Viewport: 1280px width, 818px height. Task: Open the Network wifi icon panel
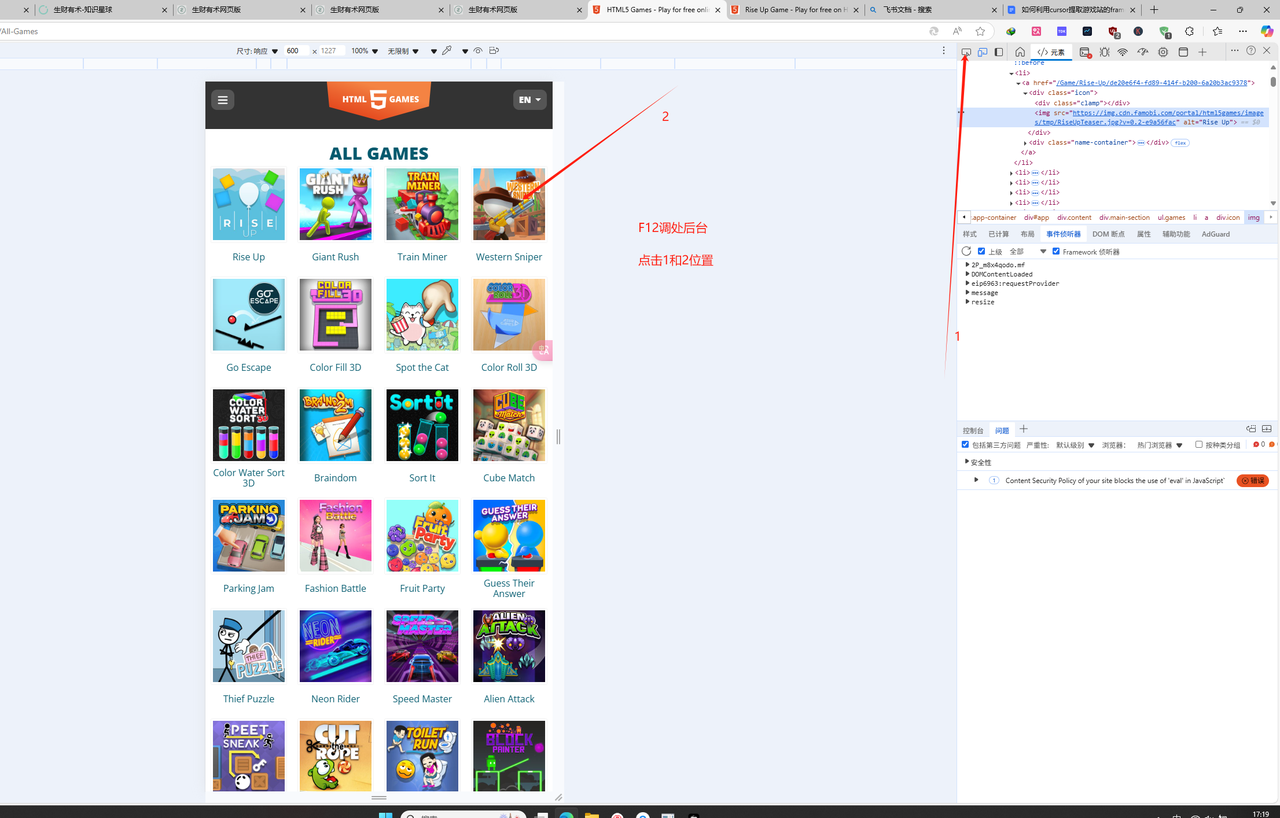point(1123,52)
